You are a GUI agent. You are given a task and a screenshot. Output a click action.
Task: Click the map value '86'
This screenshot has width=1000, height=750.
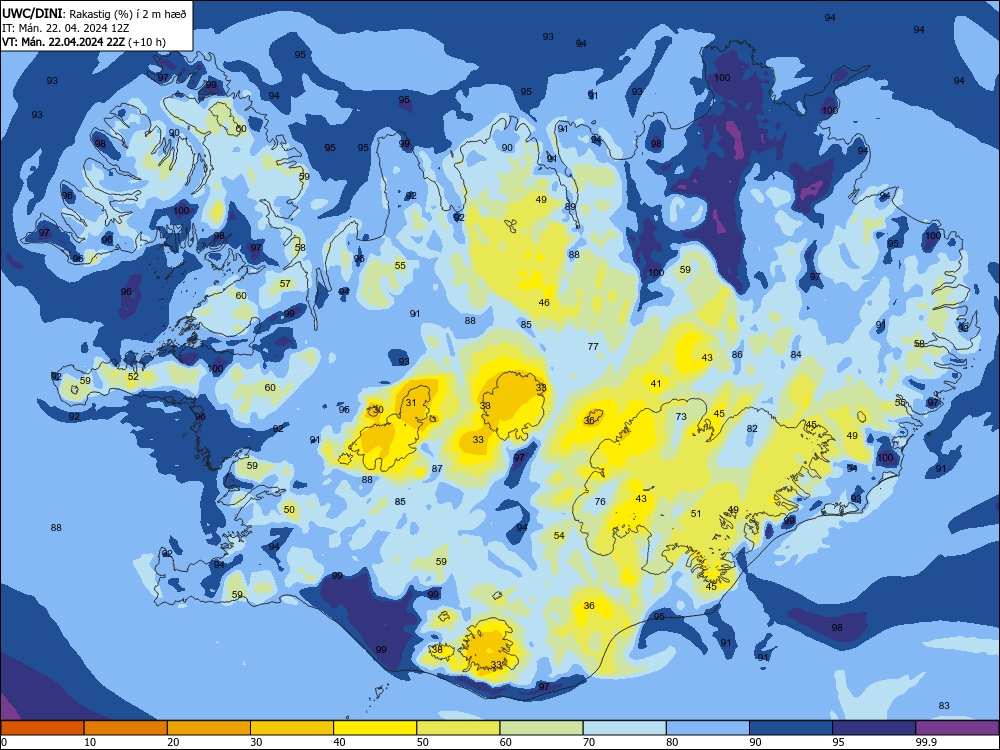point(737,355)
